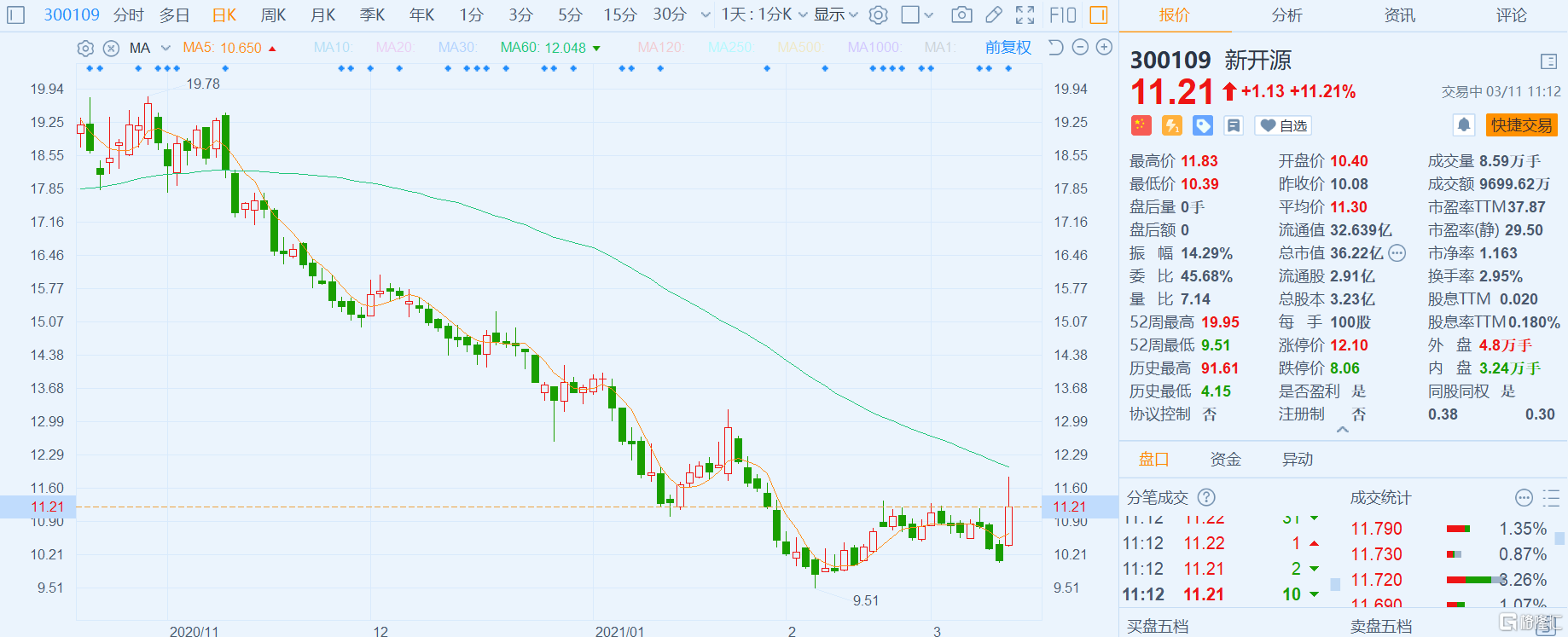Click the 11.21 current price axis marker
Viewport: 1568px width, 637px height.
pos(38,507)
